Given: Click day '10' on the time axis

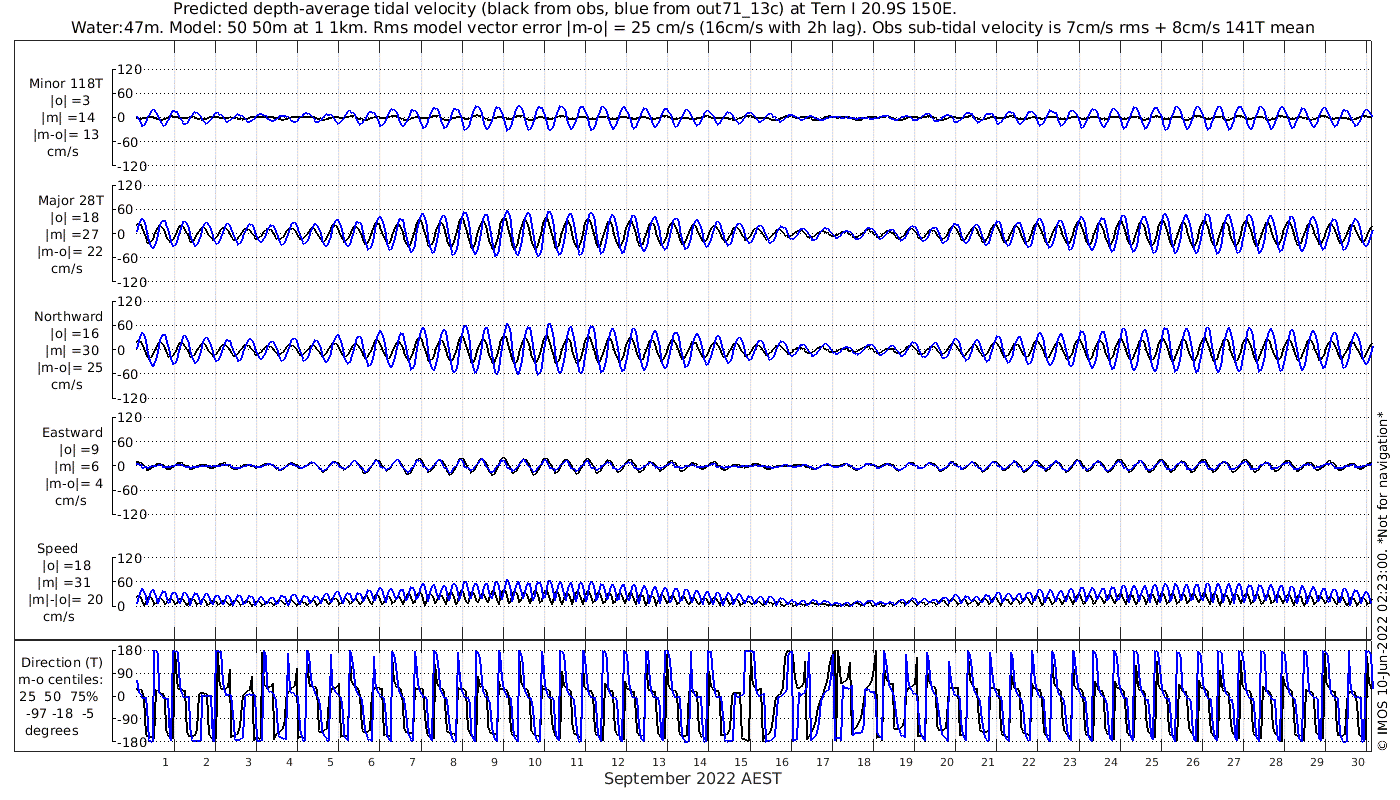Looking at the screenshot, I should tap(535, 762).
